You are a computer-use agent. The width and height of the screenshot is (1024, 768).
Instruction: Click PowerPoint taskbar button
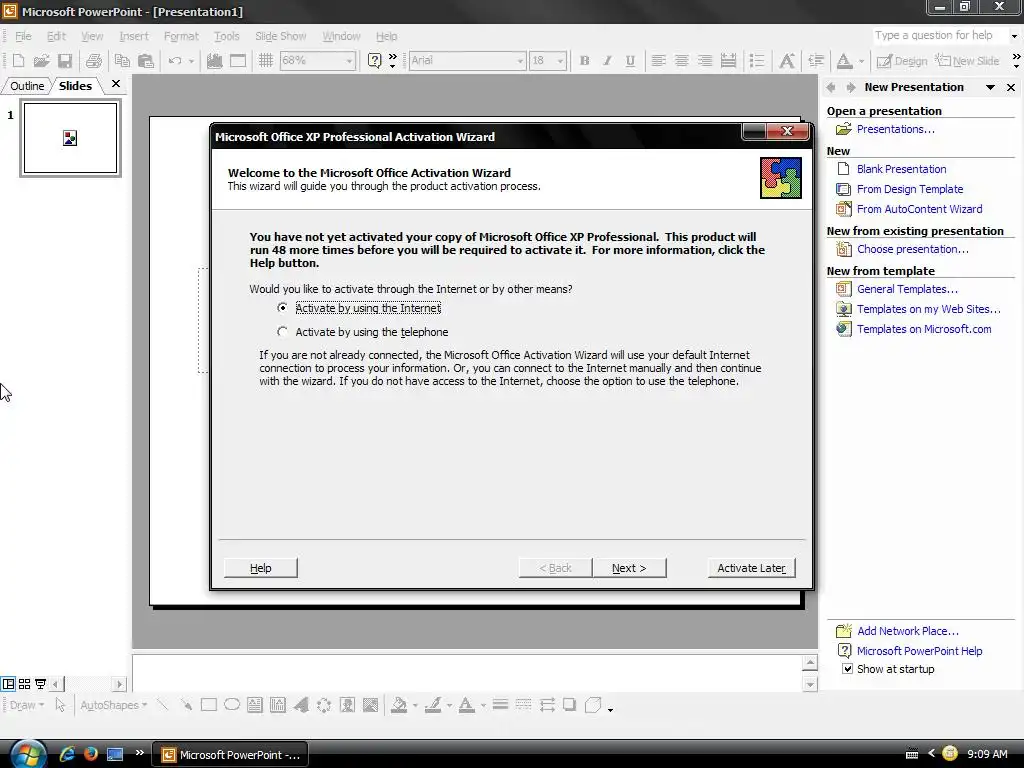click(x=231, y=754)
